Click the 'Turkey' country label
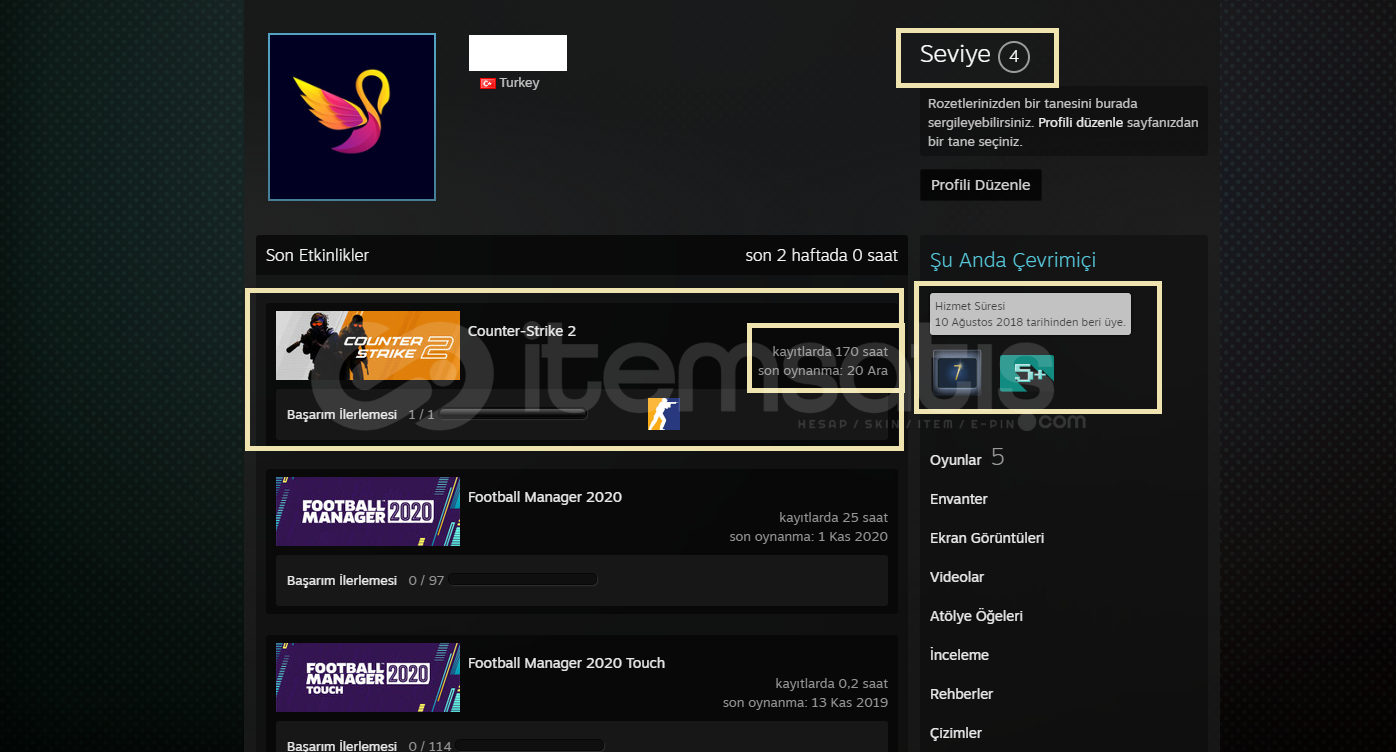The image size is (1396, 752). [x=519, y=83]
